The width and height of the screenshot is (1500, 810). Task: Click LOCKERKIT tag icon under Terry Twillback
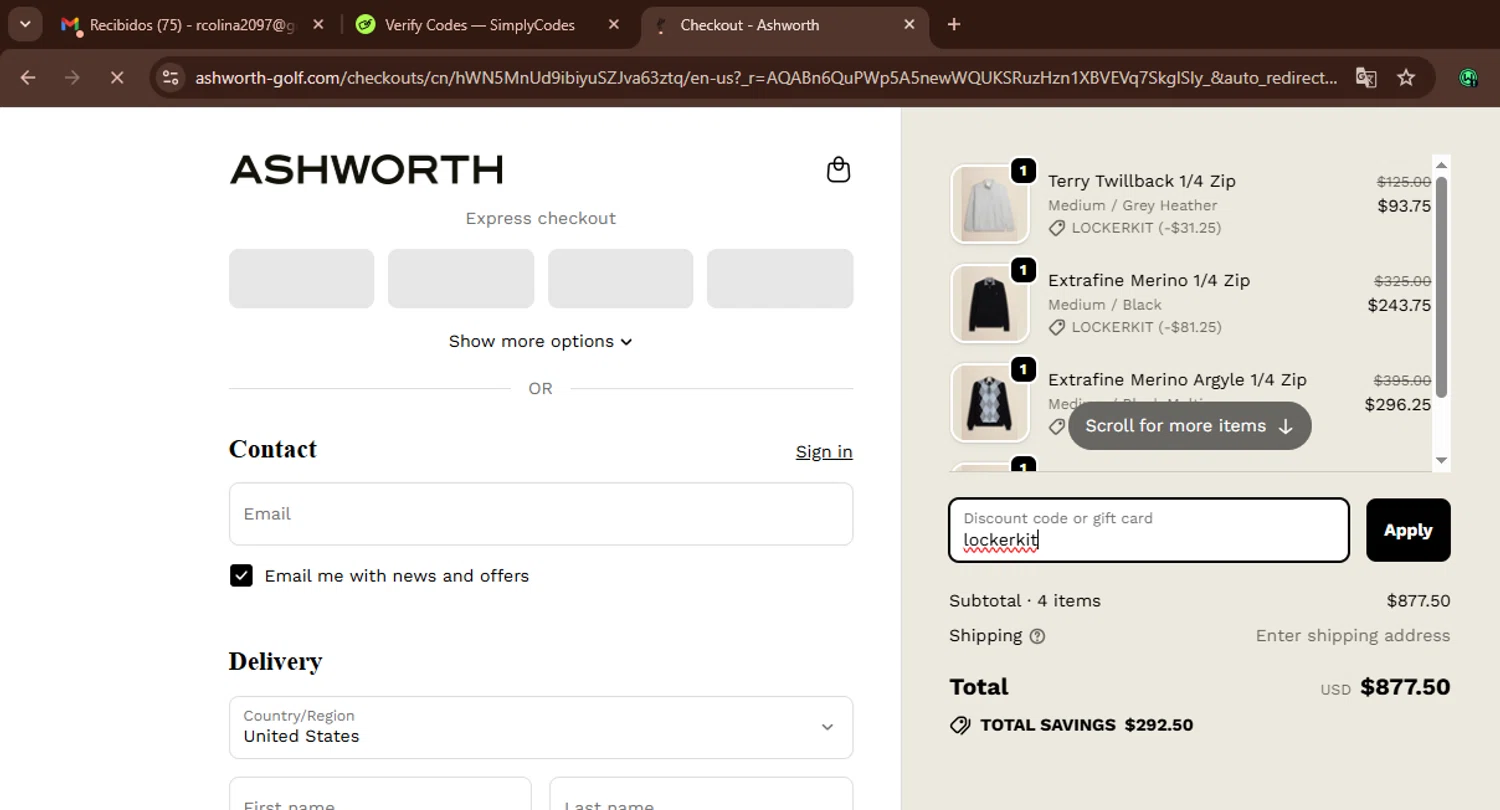tap(1057, 228)
